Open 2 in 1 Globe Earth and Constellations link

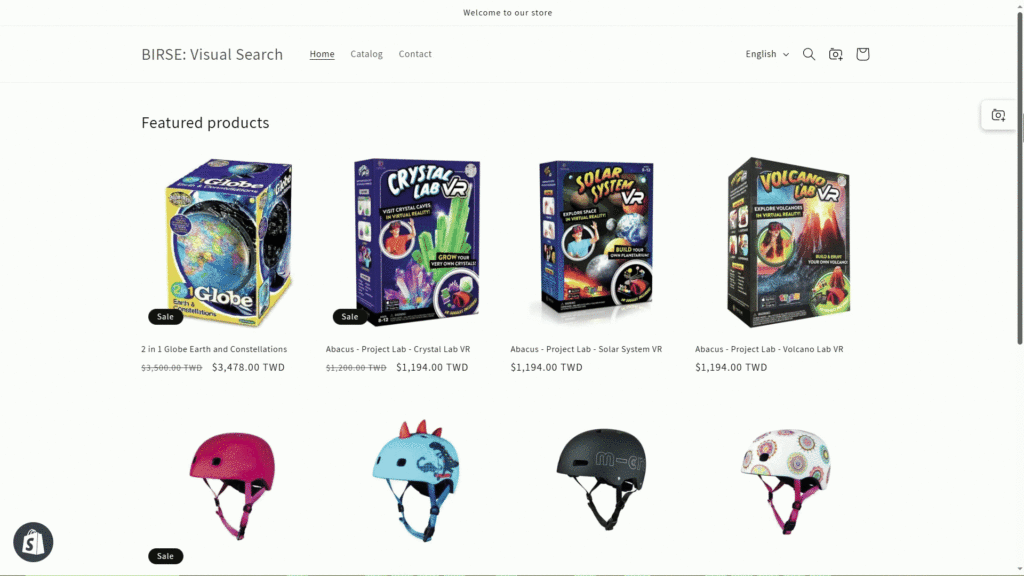pos(214,349)
